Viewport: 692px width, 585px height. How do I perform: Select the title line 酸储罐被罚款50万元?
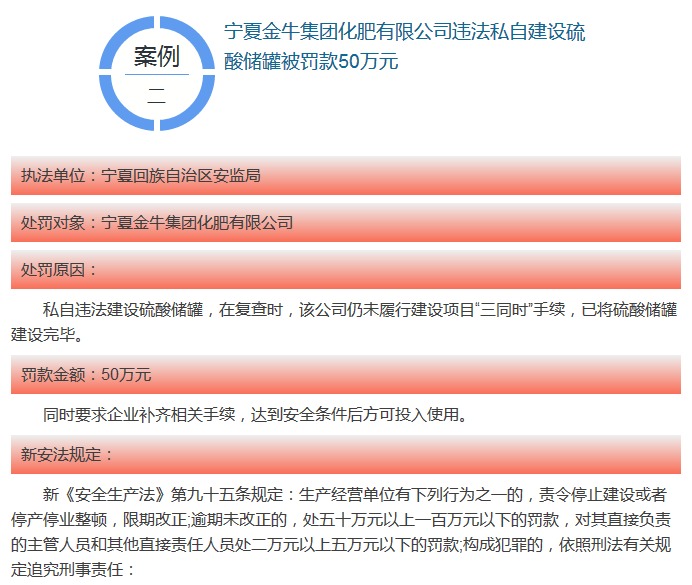(x=311, y=61)
